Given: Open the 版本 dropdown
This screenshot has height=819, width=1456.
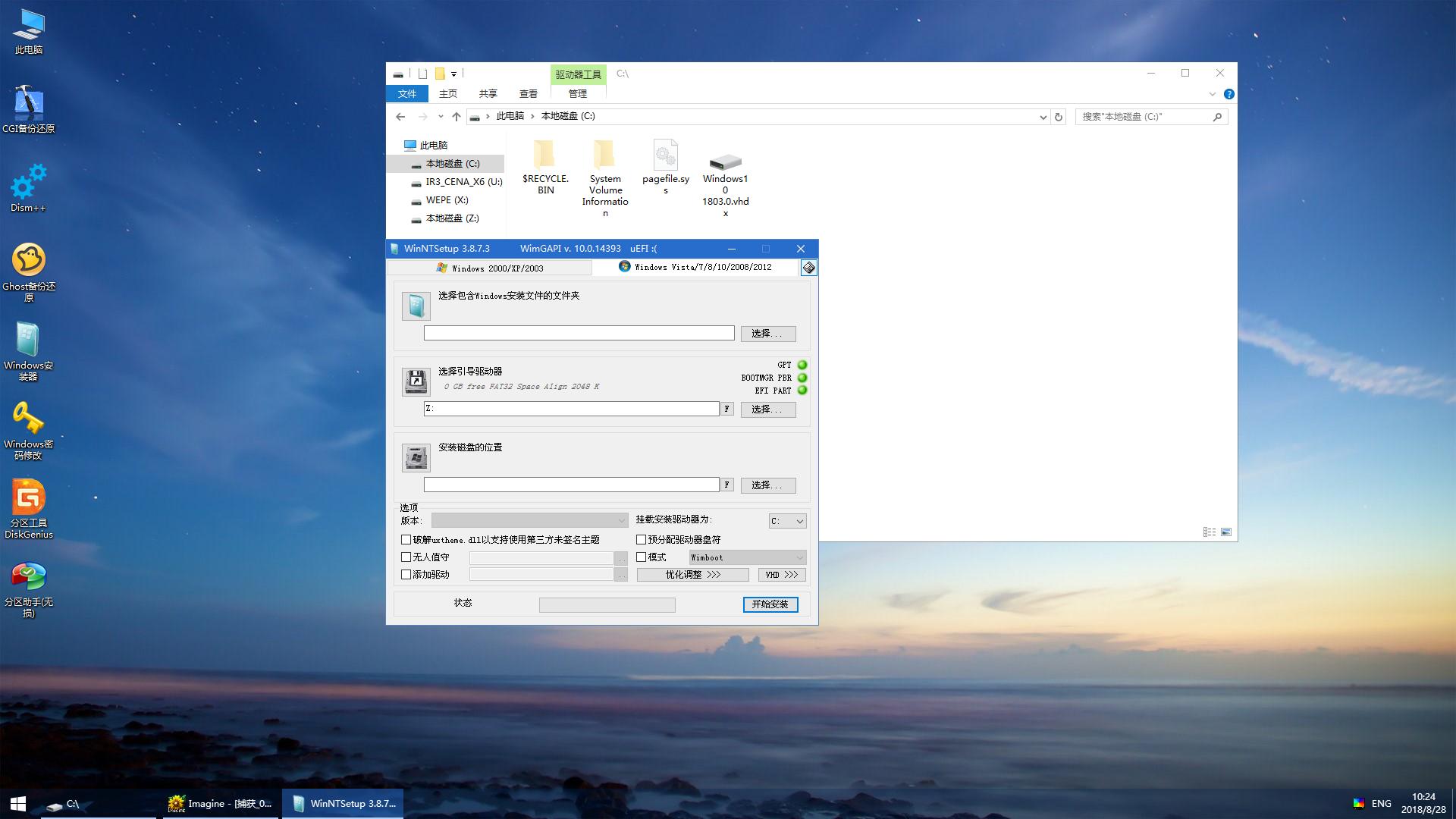Looking at the screenshot, I should coord(529,520).
